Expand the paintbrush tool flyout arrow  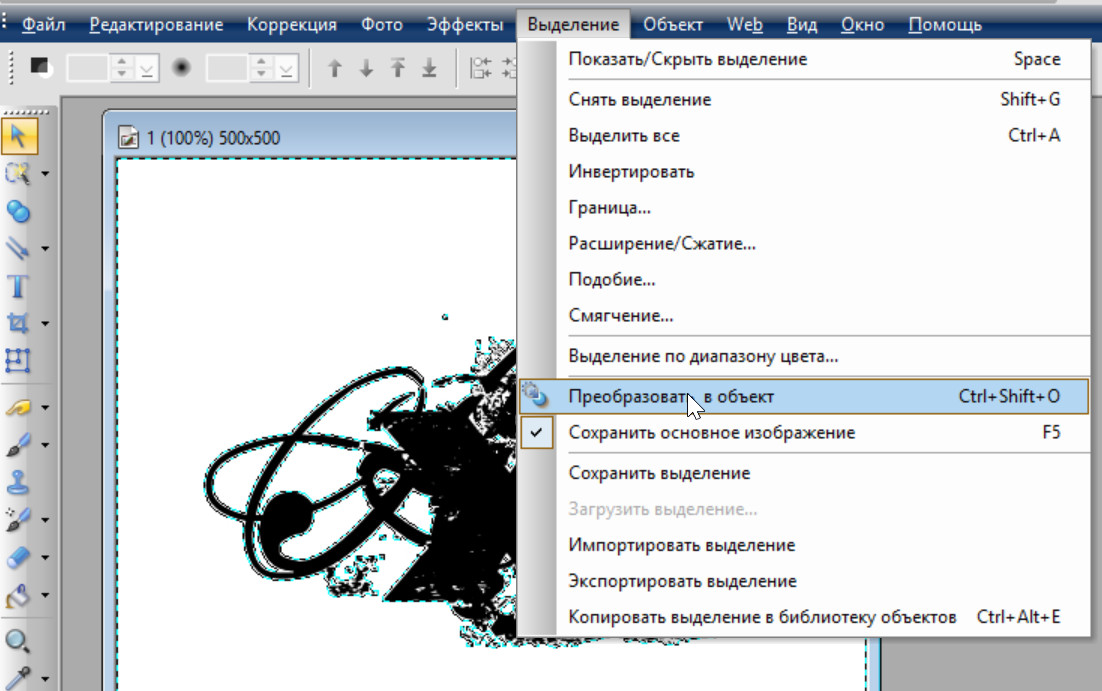(45, 445)
